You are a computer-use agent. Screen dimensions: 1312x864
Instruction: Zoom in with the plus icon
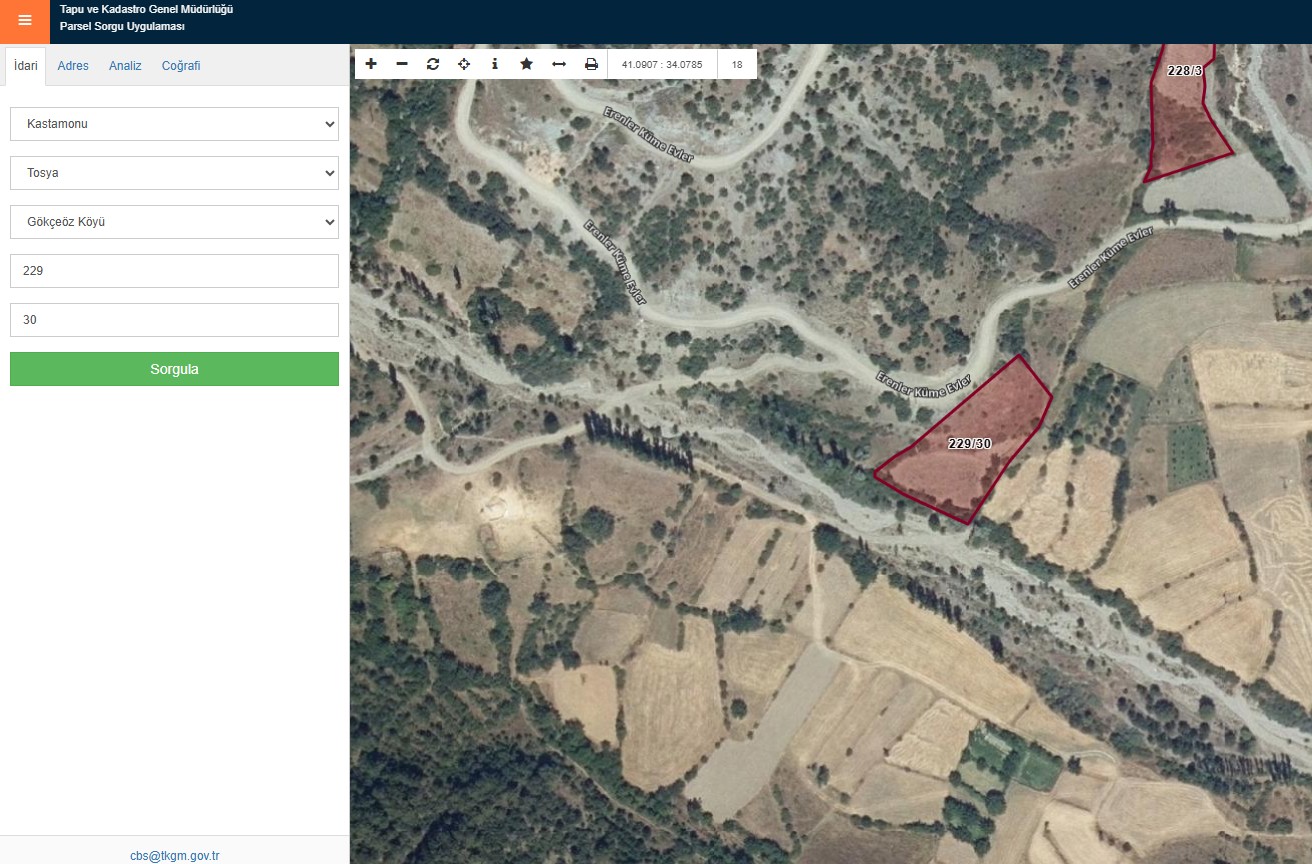point(371,64)
